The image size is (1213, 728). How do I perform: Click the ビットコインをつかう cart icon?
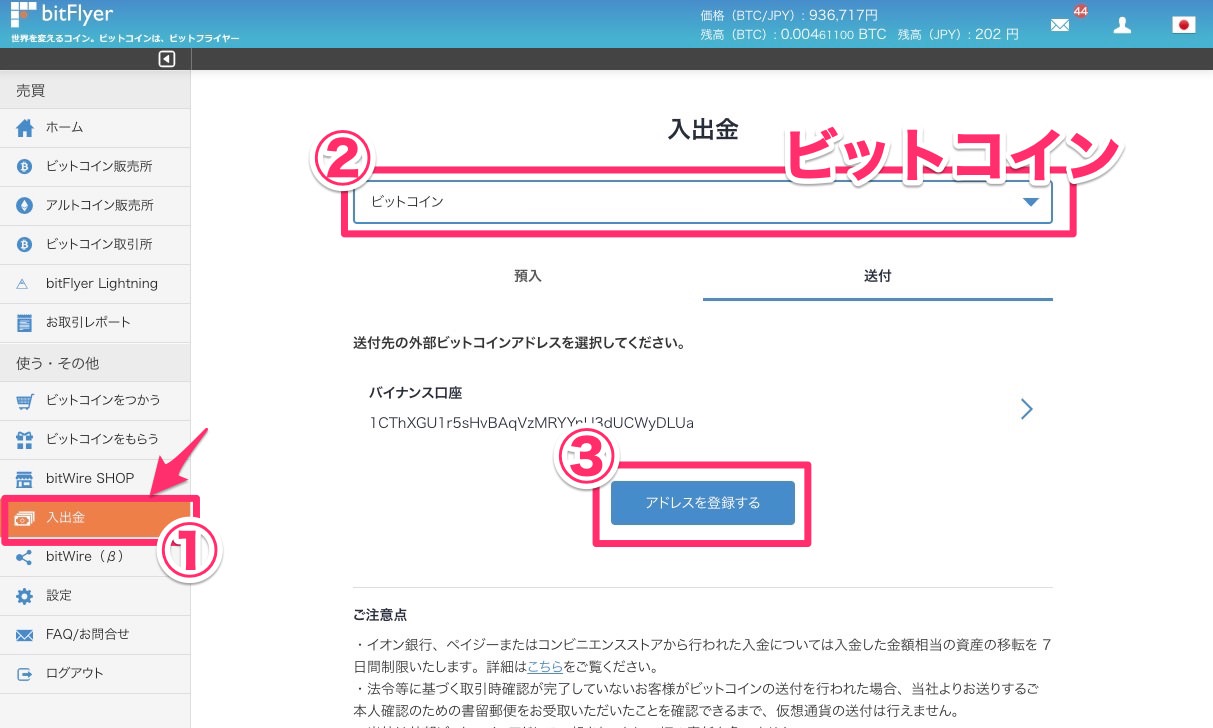coord(25,401)
